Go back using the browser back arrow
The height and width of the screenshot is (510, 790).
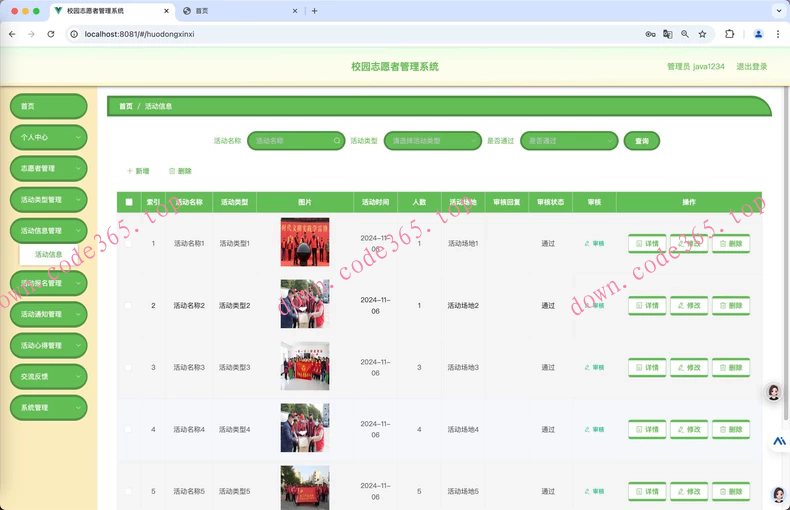(12, 34)
